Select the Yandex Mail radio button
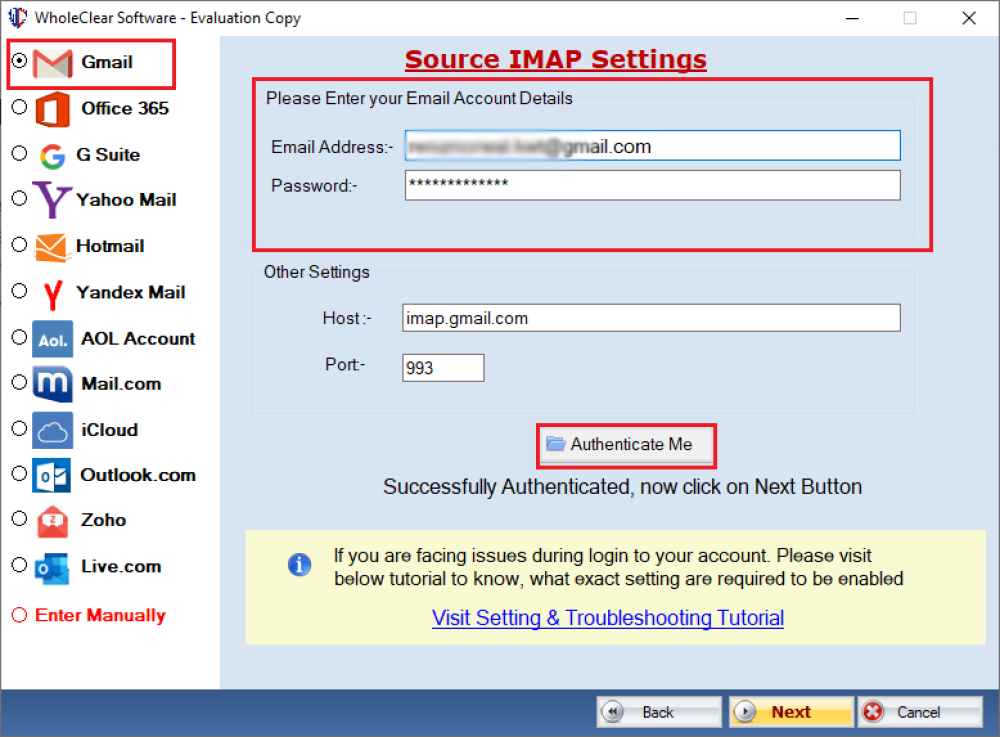 click(x=19, y=292)
